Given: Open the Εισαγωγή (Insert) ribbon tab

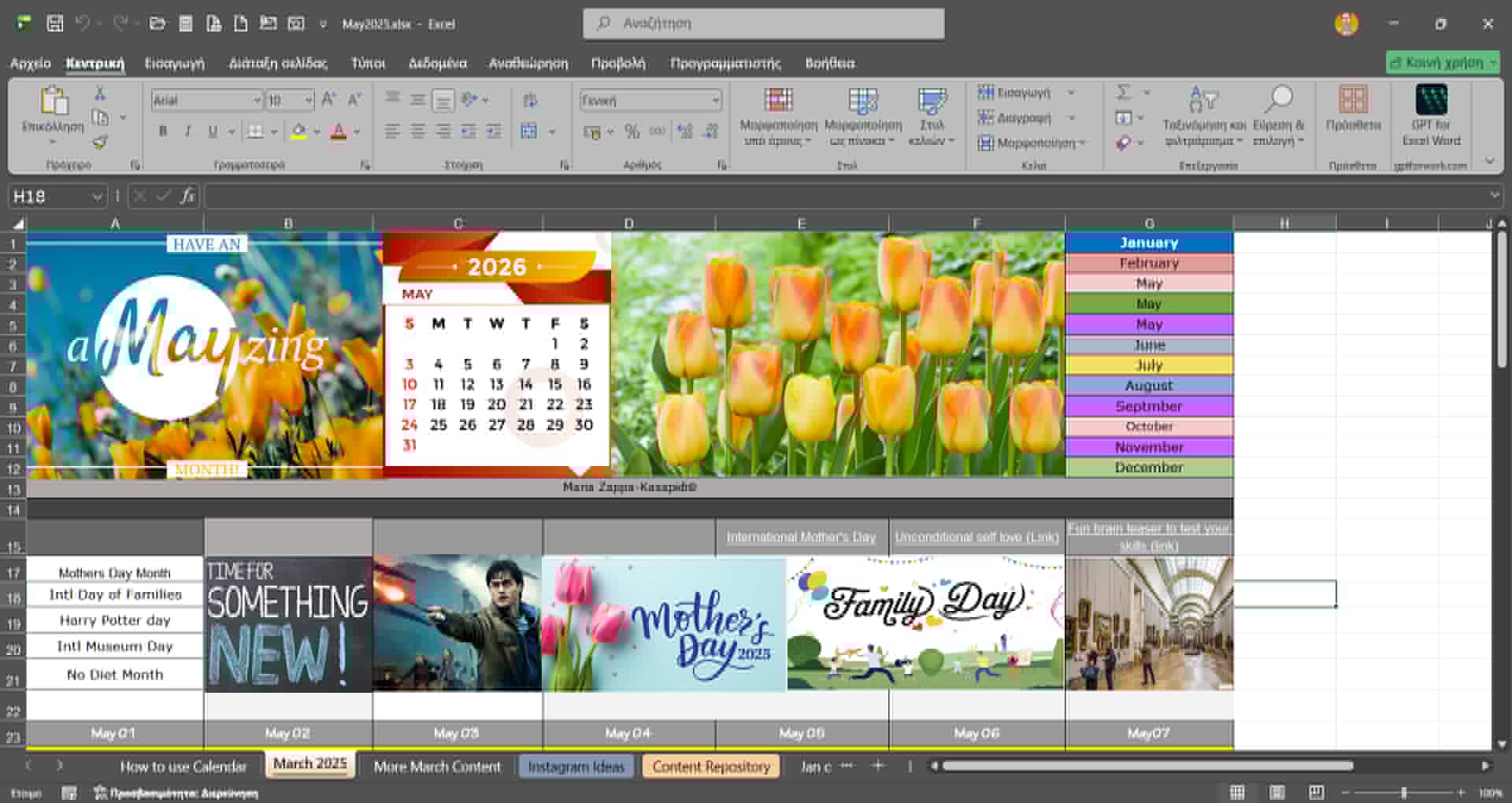Looking at the screenshot, I should (174, 63).
